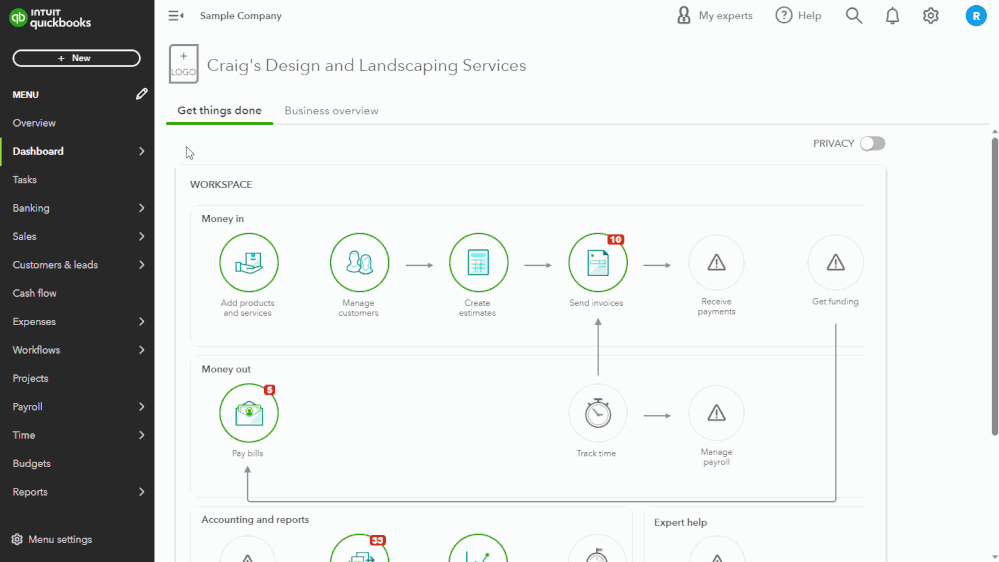The image size is (999, 562).
Task: Open Sales in the sidebar
Action: [x=24, y=236]
